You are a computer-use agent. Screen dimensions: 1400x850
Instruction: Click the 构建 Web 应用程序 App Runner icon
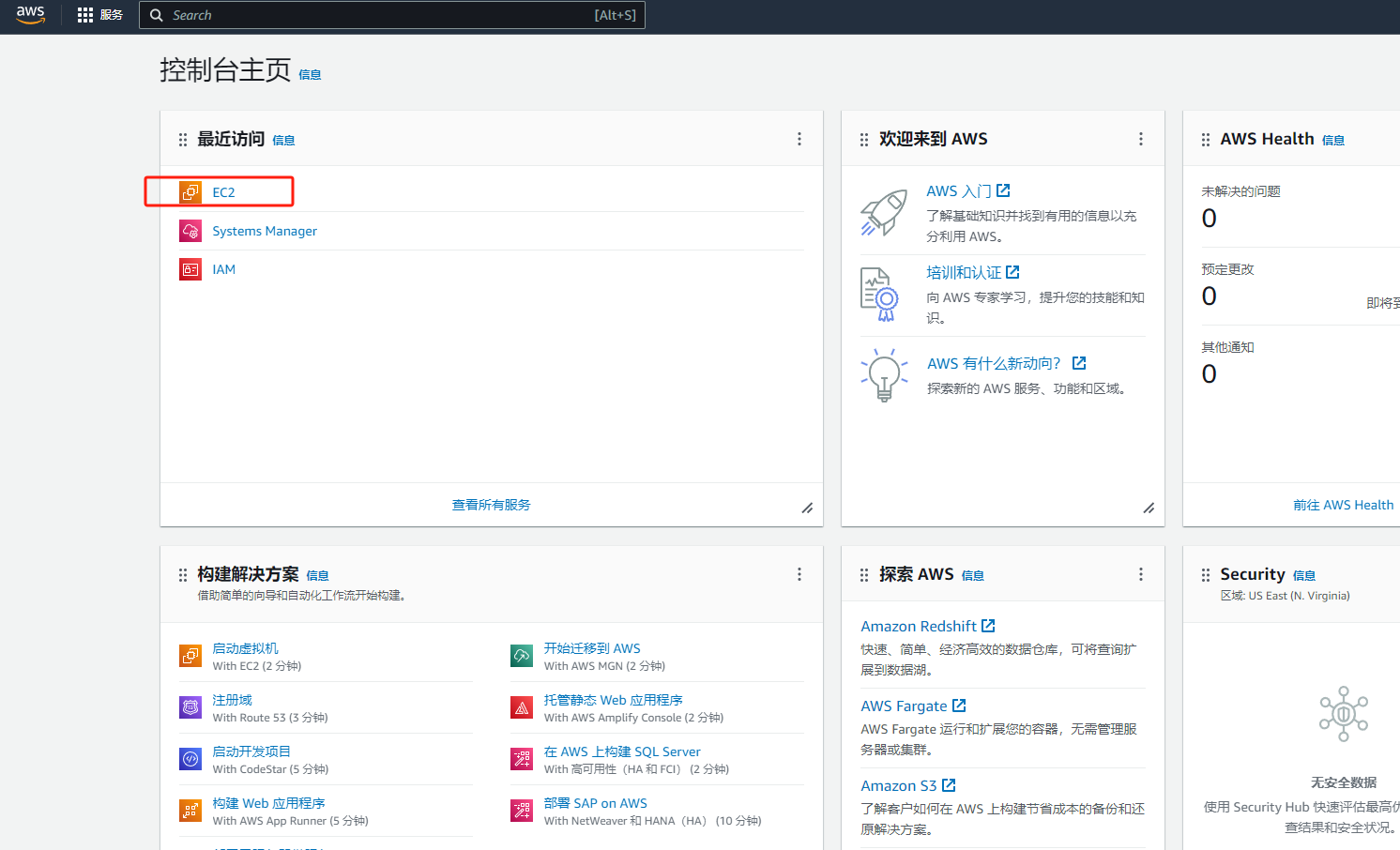190,811
